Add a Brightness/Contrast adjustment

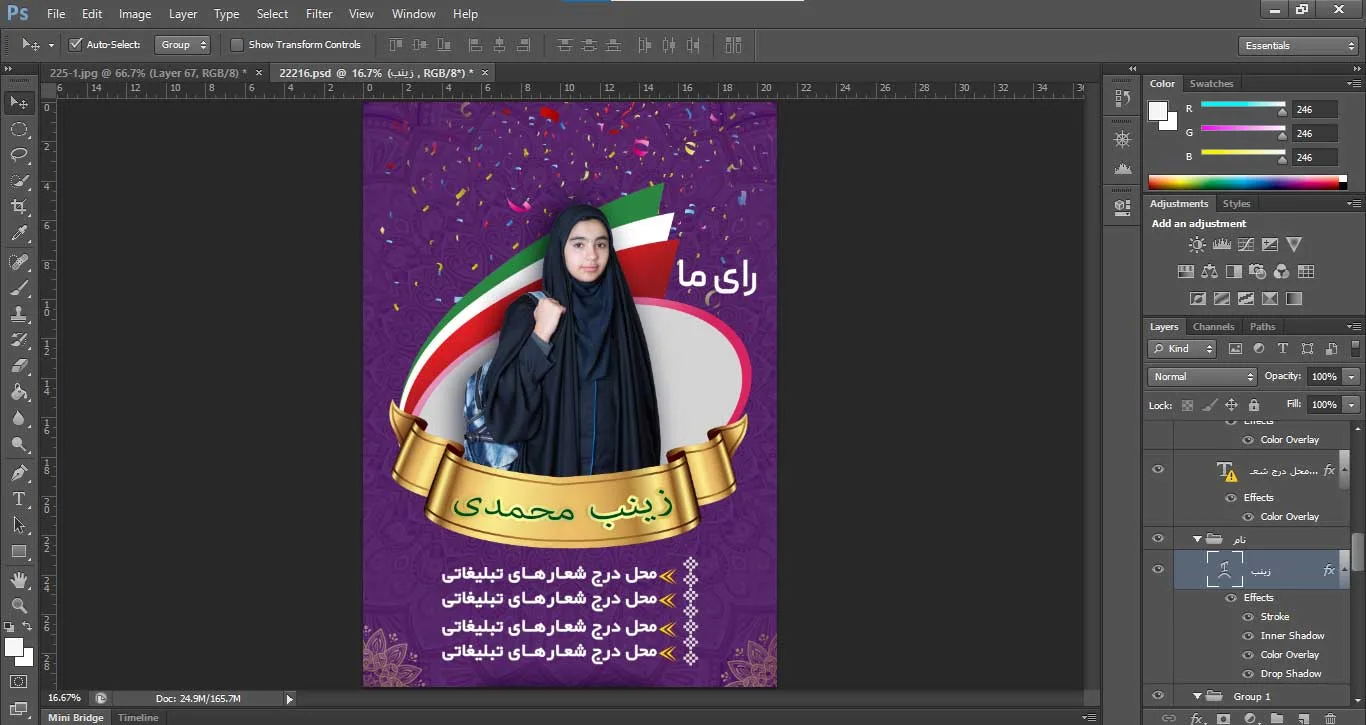coord(1197,245)
